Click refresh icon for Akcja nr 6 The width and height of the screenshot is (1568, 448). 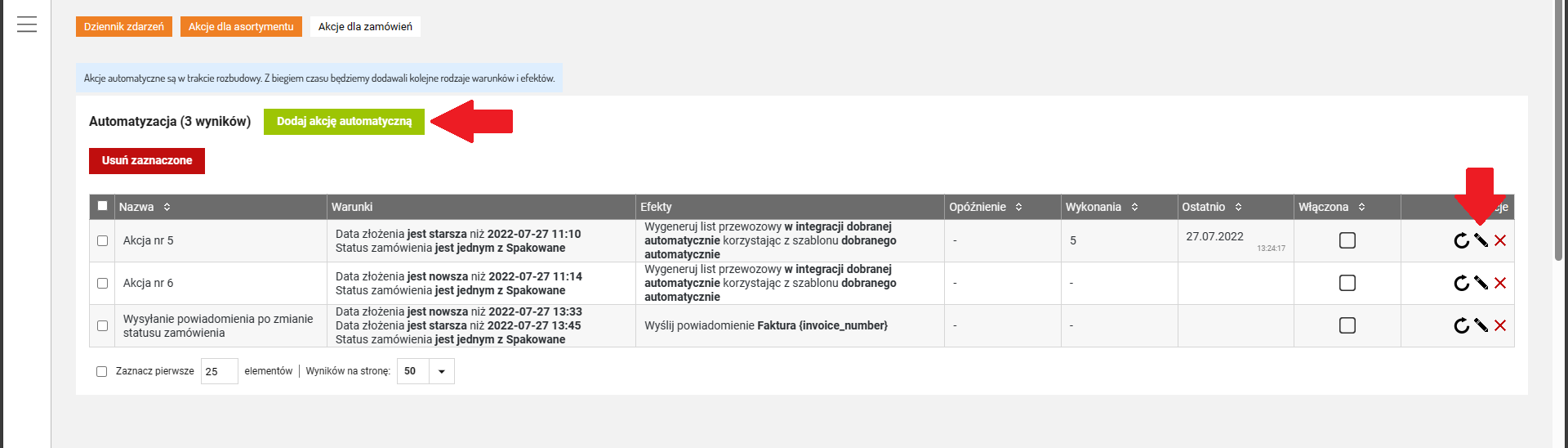[x=1461, y=283]
